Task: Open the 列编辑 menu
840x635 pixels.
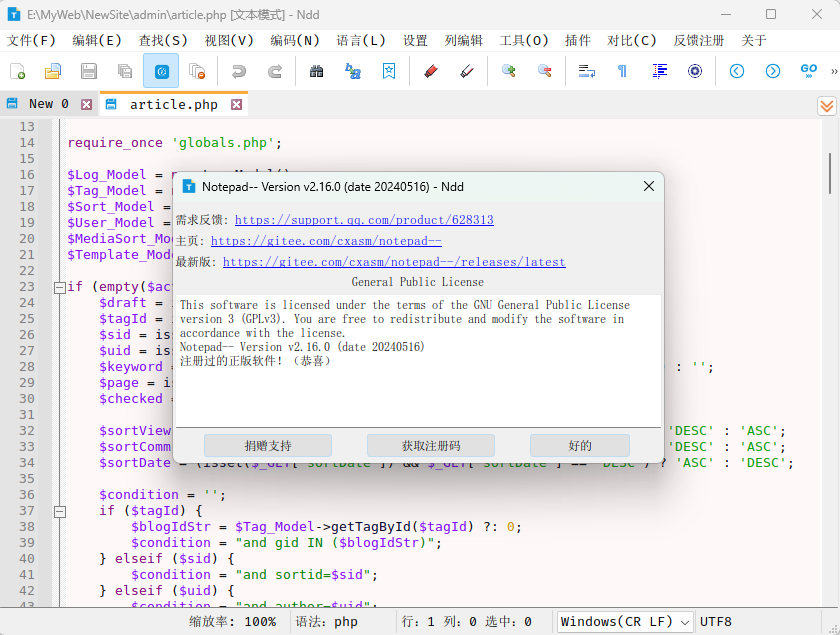Action: 464,41
